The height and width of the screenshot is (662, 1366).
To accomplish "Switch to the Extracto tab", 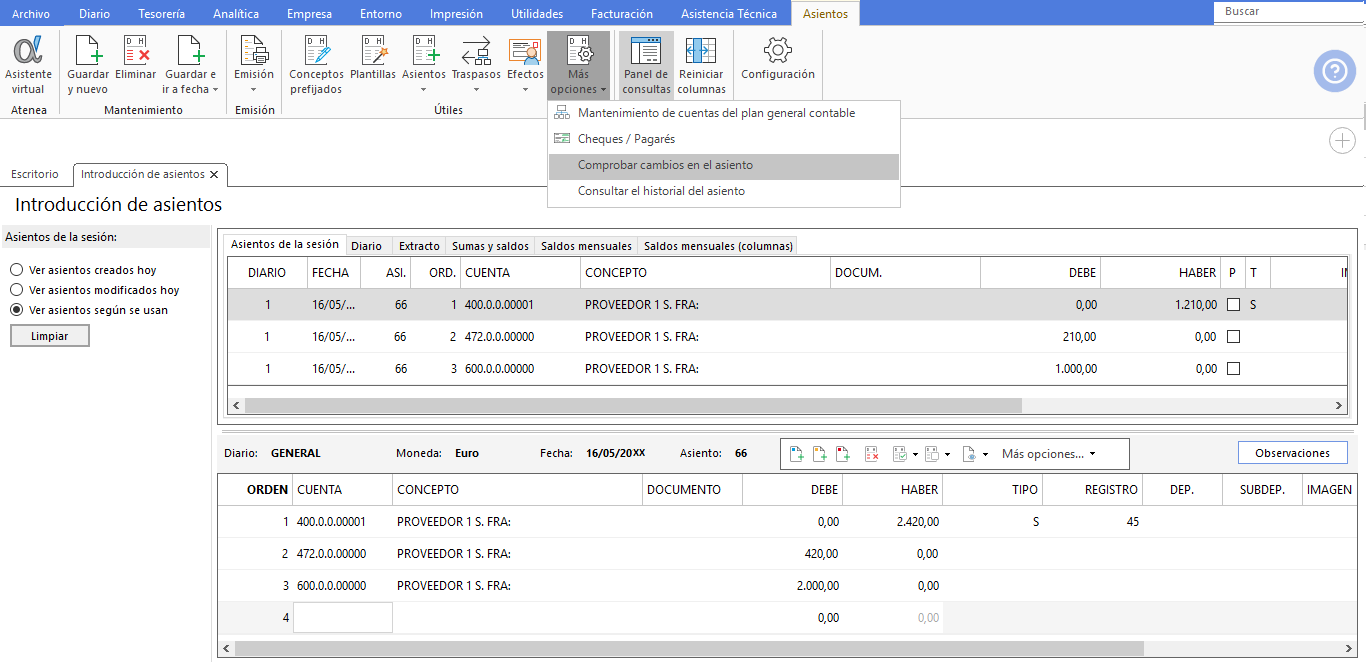I will click(419, 246).
